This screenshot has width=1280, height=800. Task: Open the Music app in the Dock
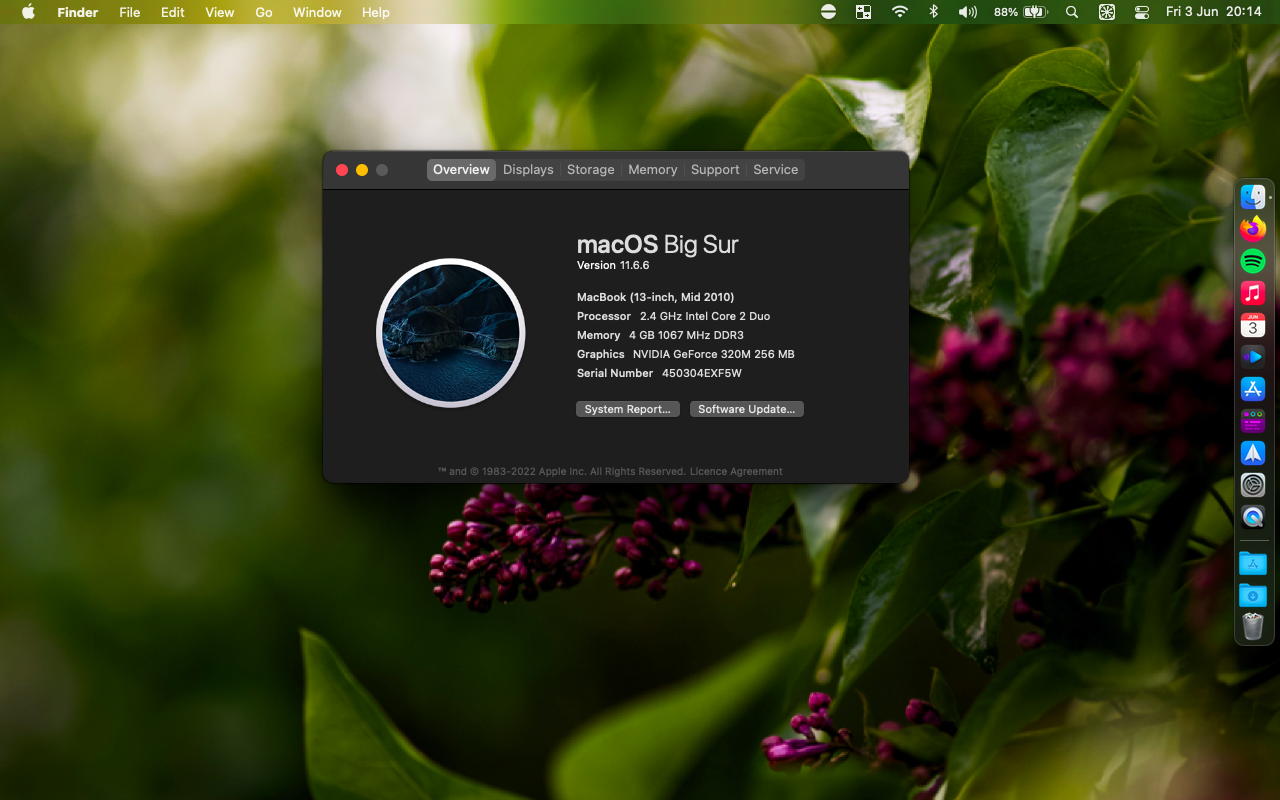tap(1253, 293)
